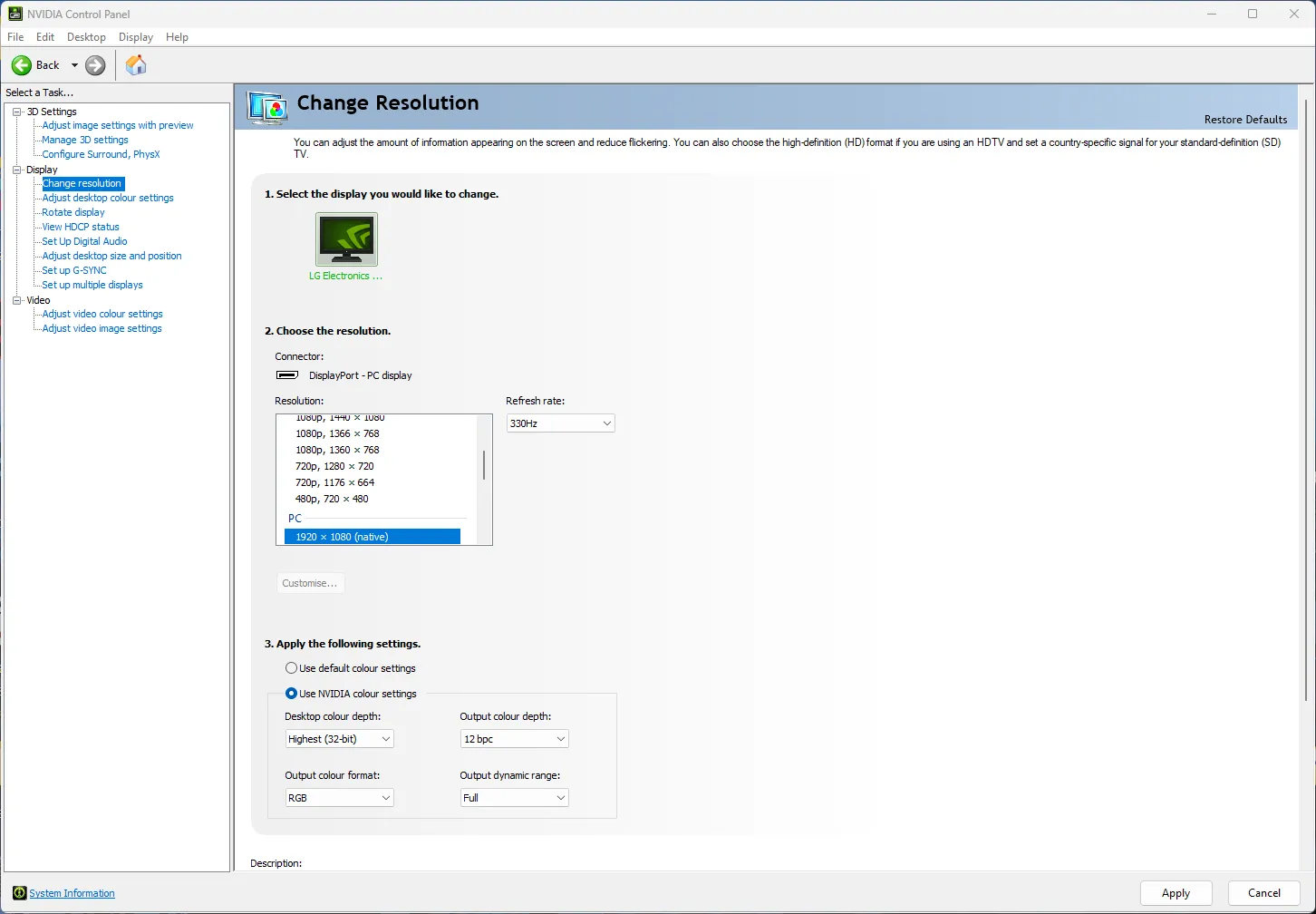Open the Help menu

pos(177,37)
